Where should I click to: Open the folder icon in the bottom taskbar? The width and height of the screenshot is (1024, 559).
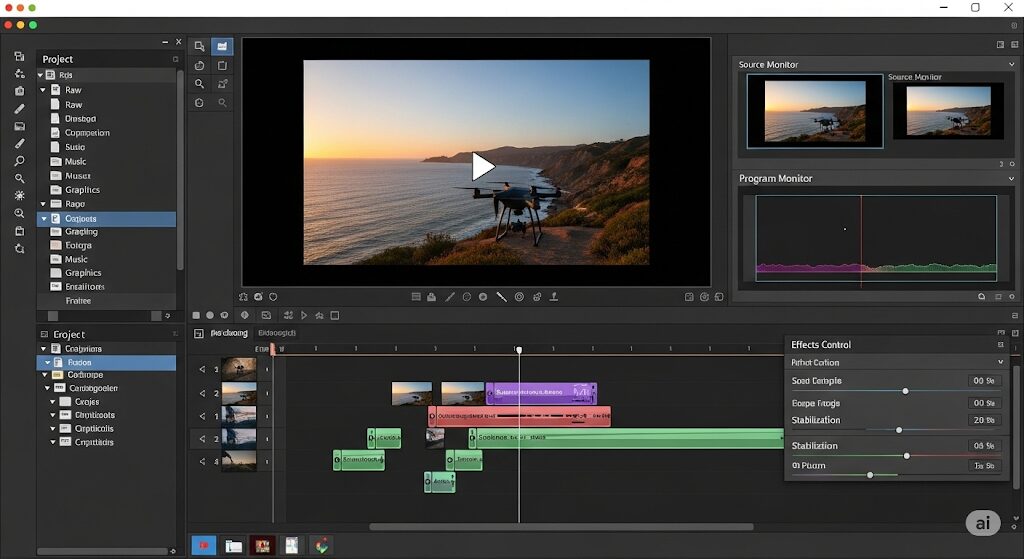click(233, 545)
